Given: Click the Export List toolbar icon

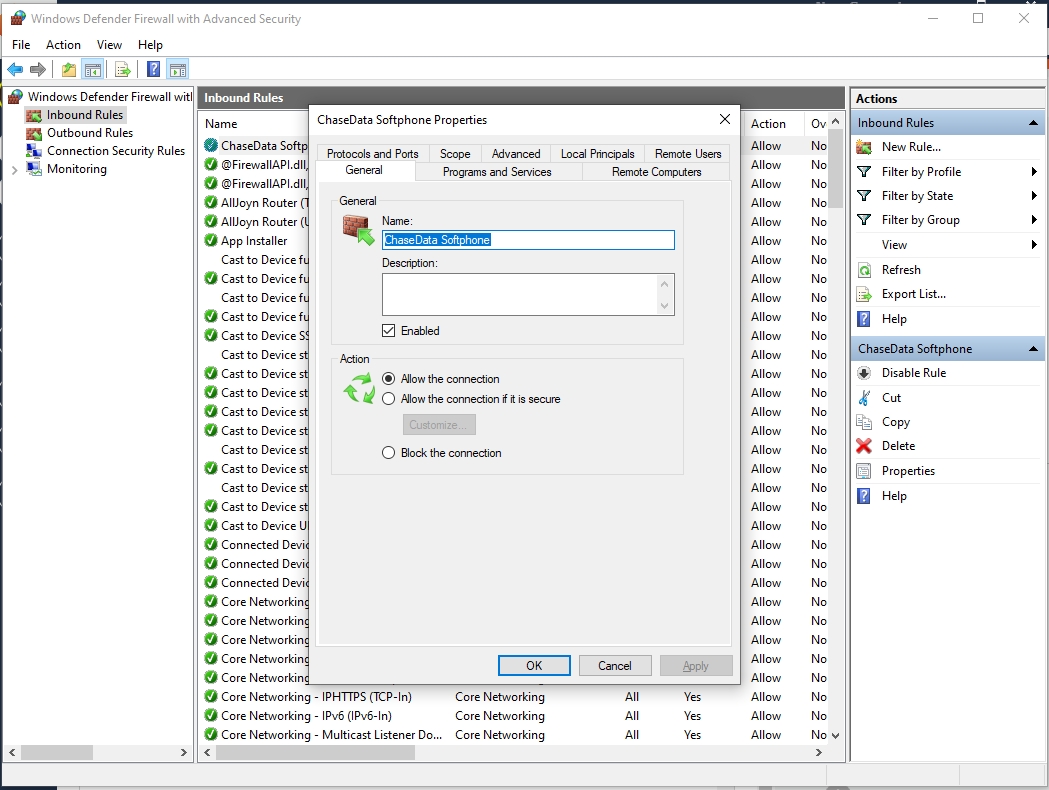Looking at the screenshot, I should pyautogui.click(x=122, y=69).
